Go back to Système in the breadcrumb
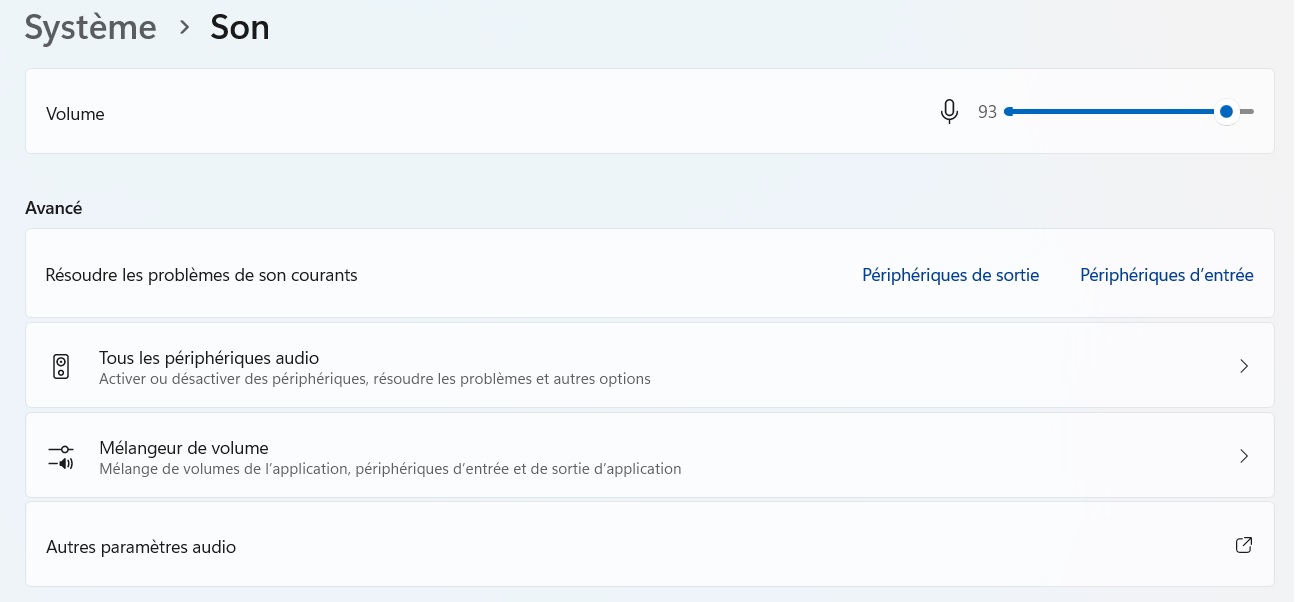 [90, 28]
